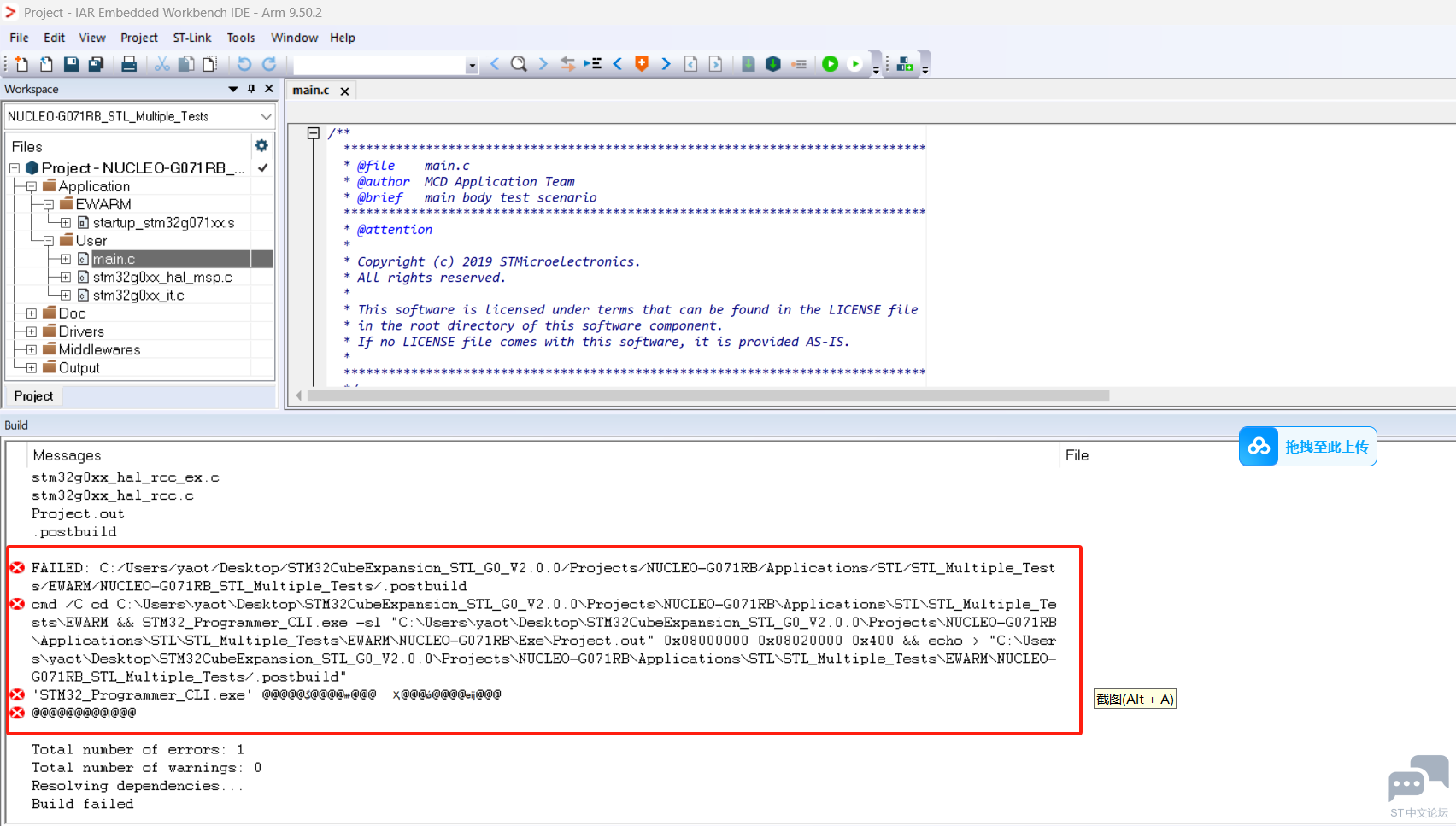Click the Open file toolbar icon

click(46, 64)
